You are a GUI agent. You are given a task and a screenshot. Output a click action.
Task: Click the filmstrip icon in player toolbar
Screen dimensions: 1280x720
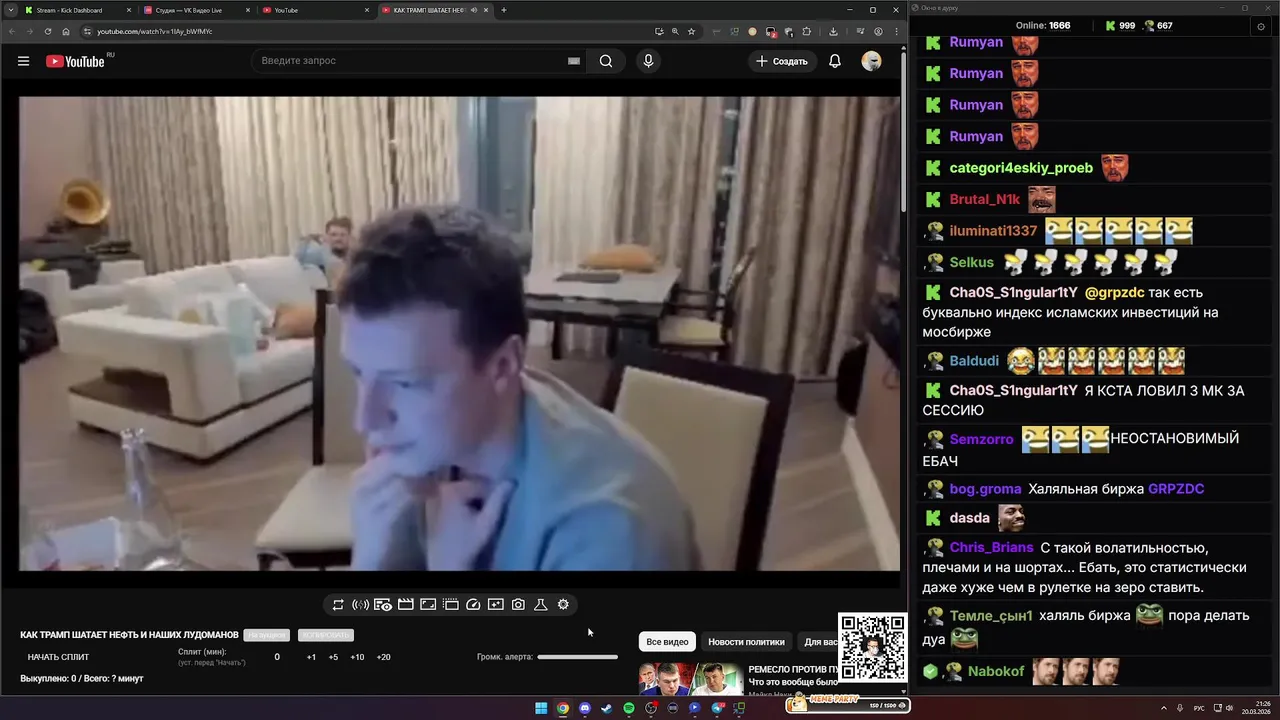(451, 605)
